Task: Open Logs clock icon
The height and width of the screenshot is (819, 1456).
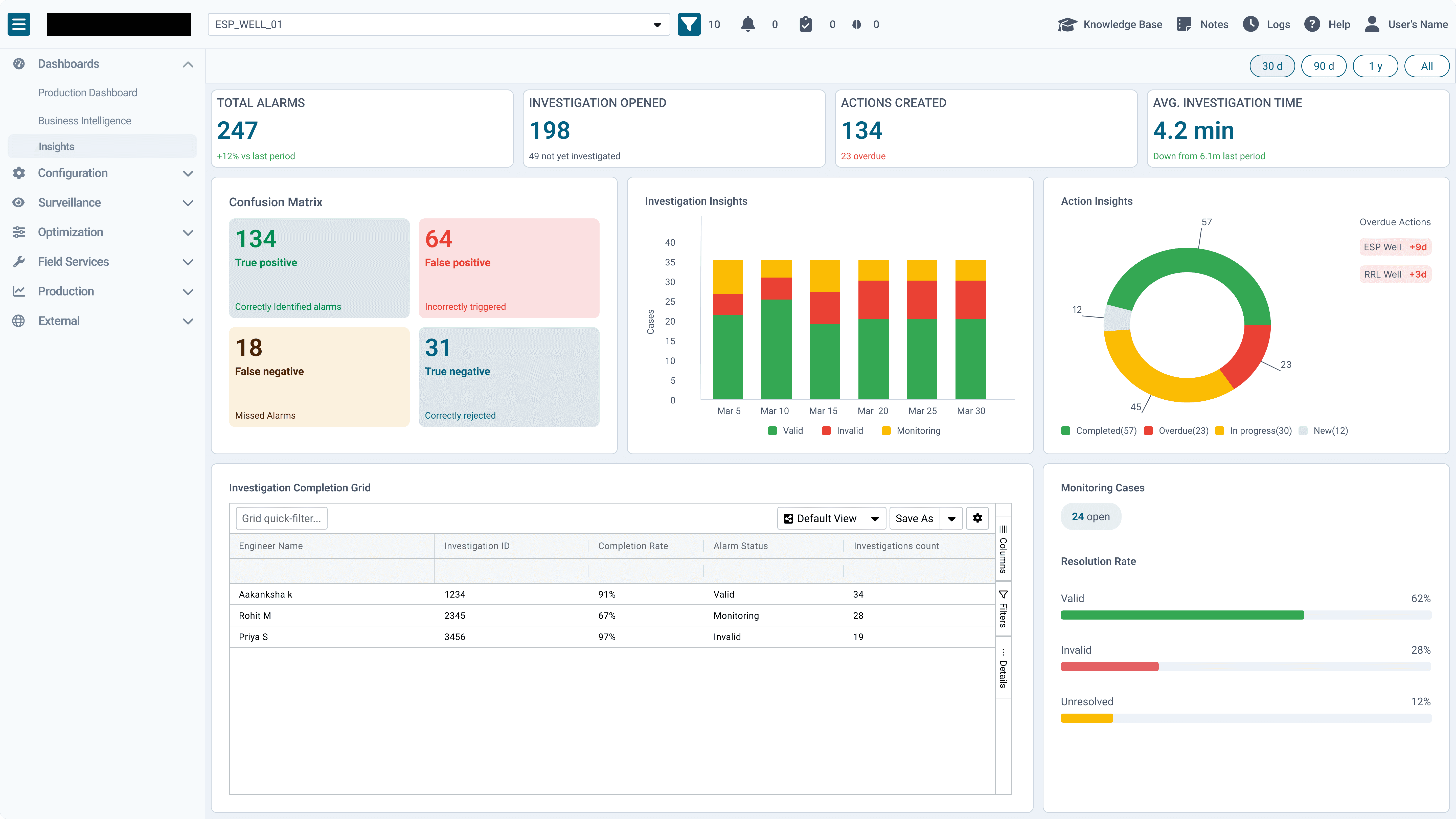Action: (x=1251, y=24)
